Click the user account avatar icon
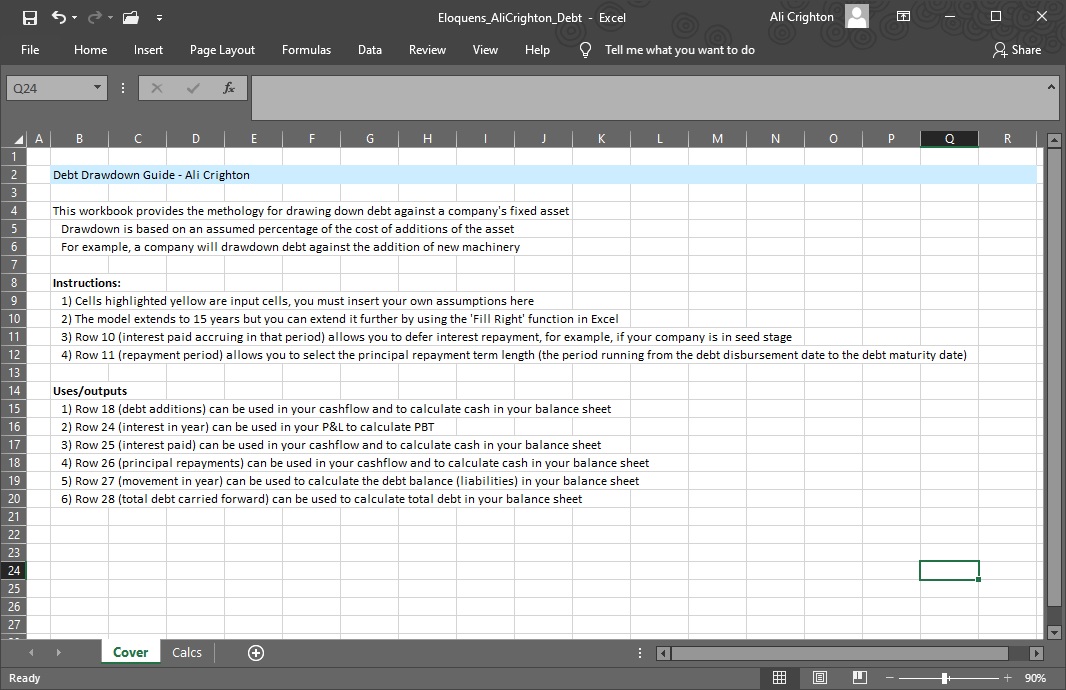 pos(857,16)
